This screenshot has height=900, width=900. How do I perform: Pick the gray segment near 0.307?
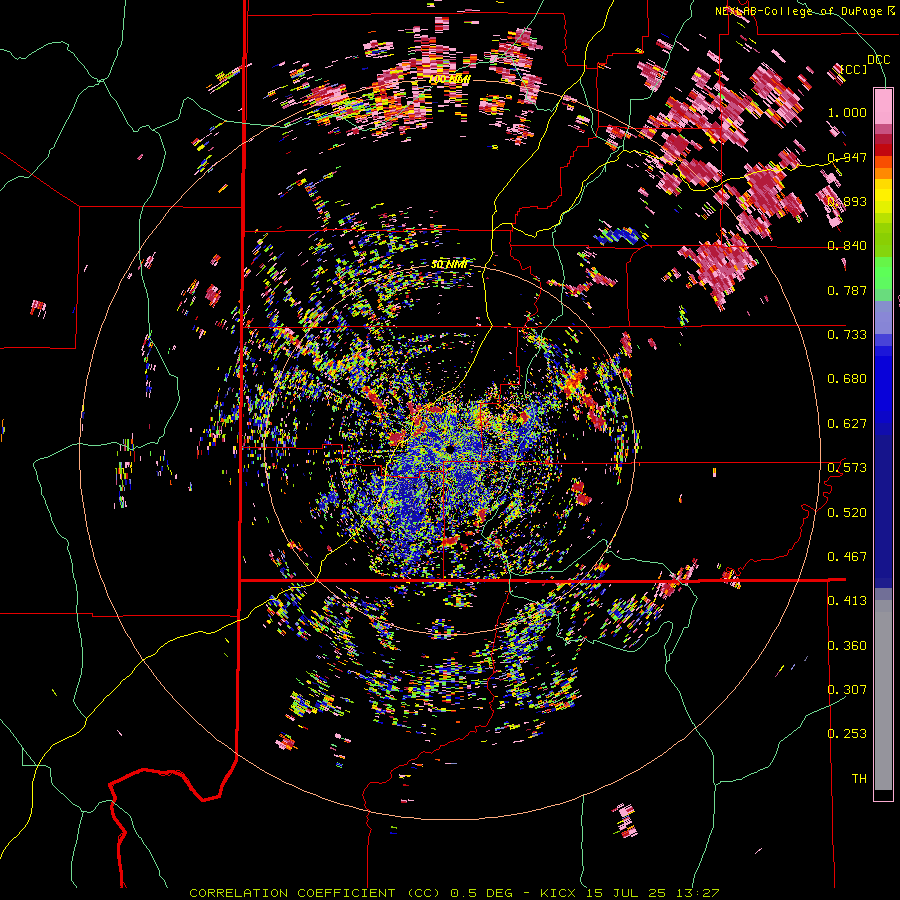point(883,695)
